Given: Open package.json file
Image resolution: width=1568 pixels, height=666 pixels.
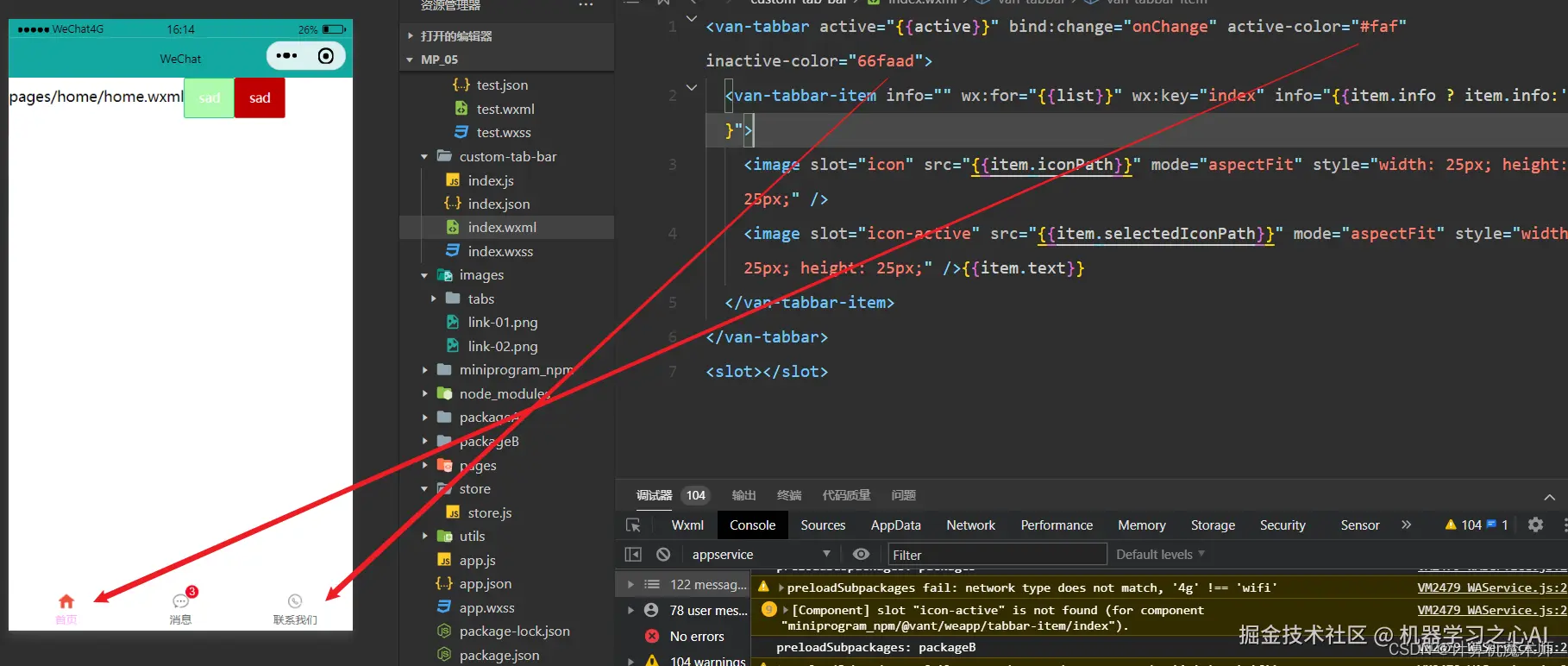Looking at the screenshot, I should point(499,655).
